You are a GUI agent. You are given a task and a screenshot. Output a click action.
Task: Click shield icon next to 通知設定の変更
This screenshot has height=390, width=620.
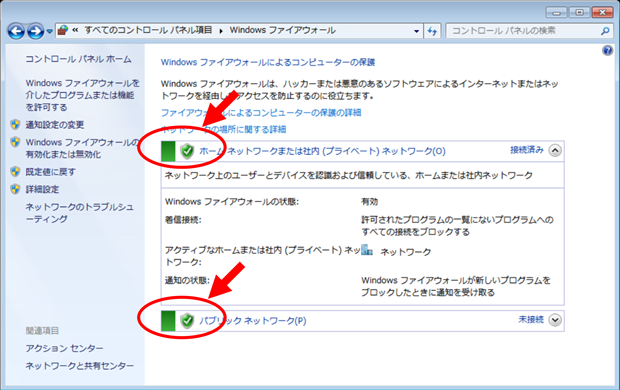coord(15,125)
